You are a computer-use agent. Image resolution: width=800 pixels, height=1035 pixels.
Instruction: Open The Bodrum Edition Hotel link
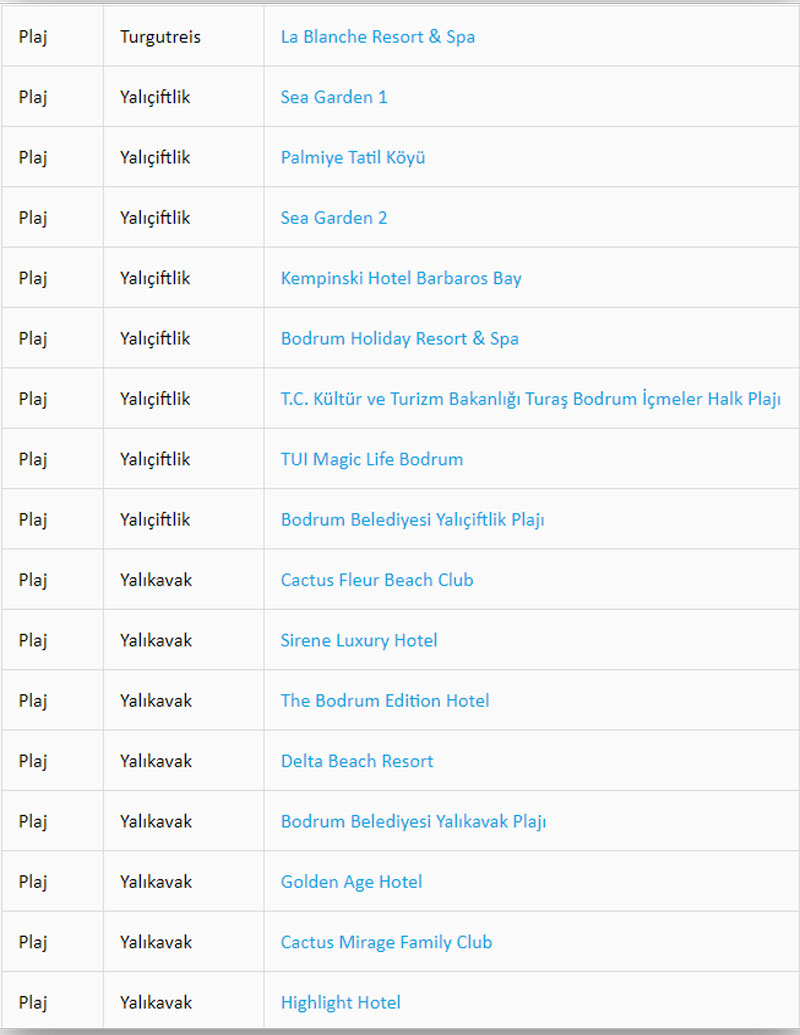coord(385,701)
